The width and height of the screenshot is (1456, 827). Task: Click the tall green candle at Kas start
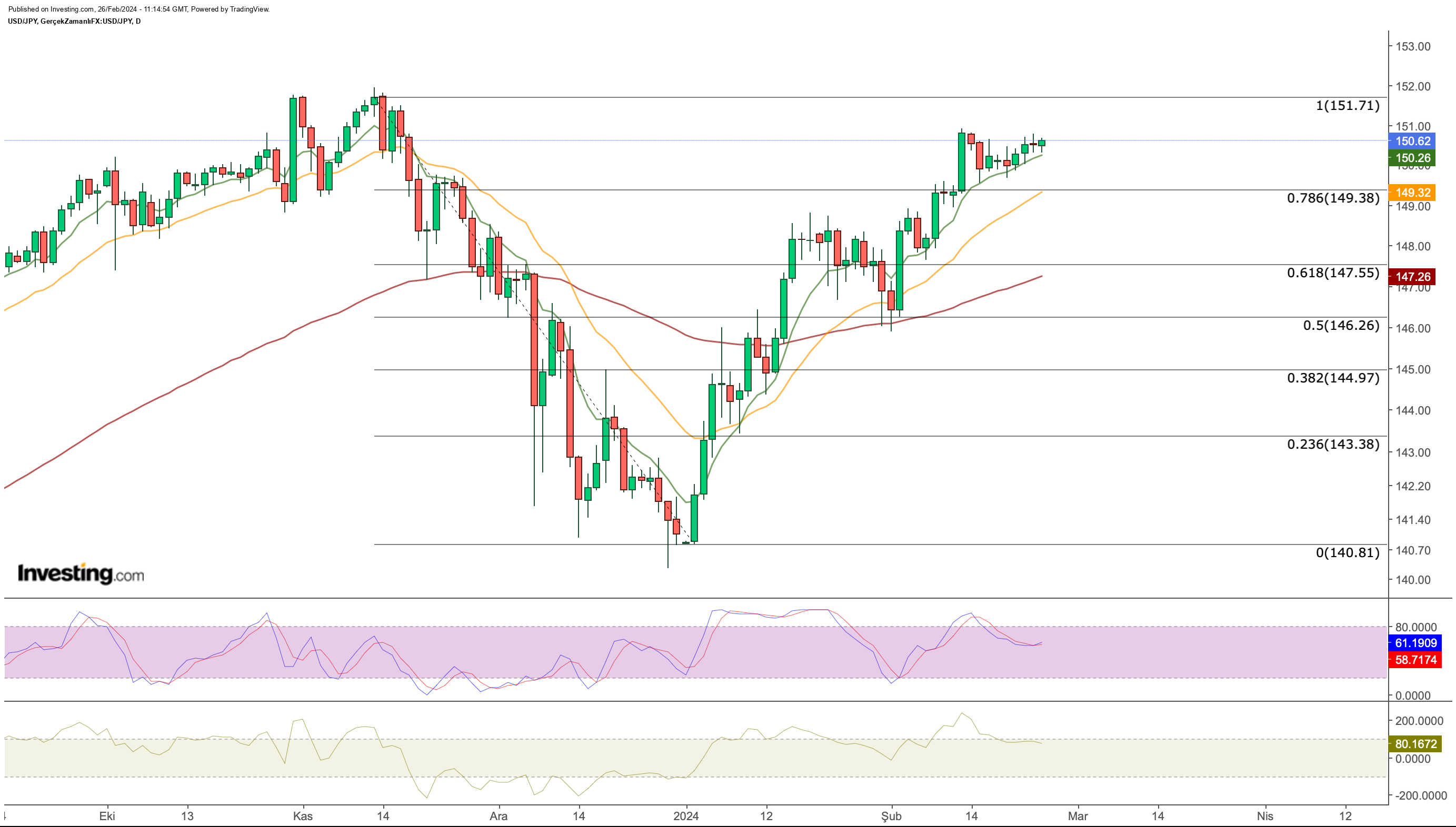click(293, 149)
